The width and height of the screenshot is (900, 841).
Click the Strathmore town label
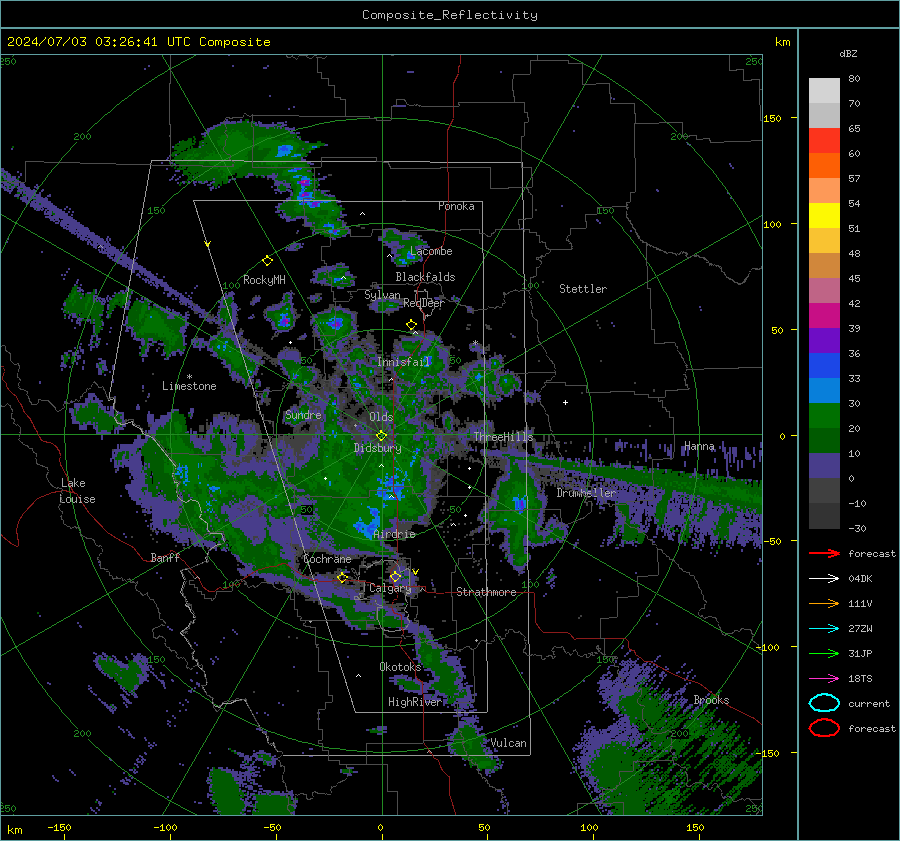(486, 592)
